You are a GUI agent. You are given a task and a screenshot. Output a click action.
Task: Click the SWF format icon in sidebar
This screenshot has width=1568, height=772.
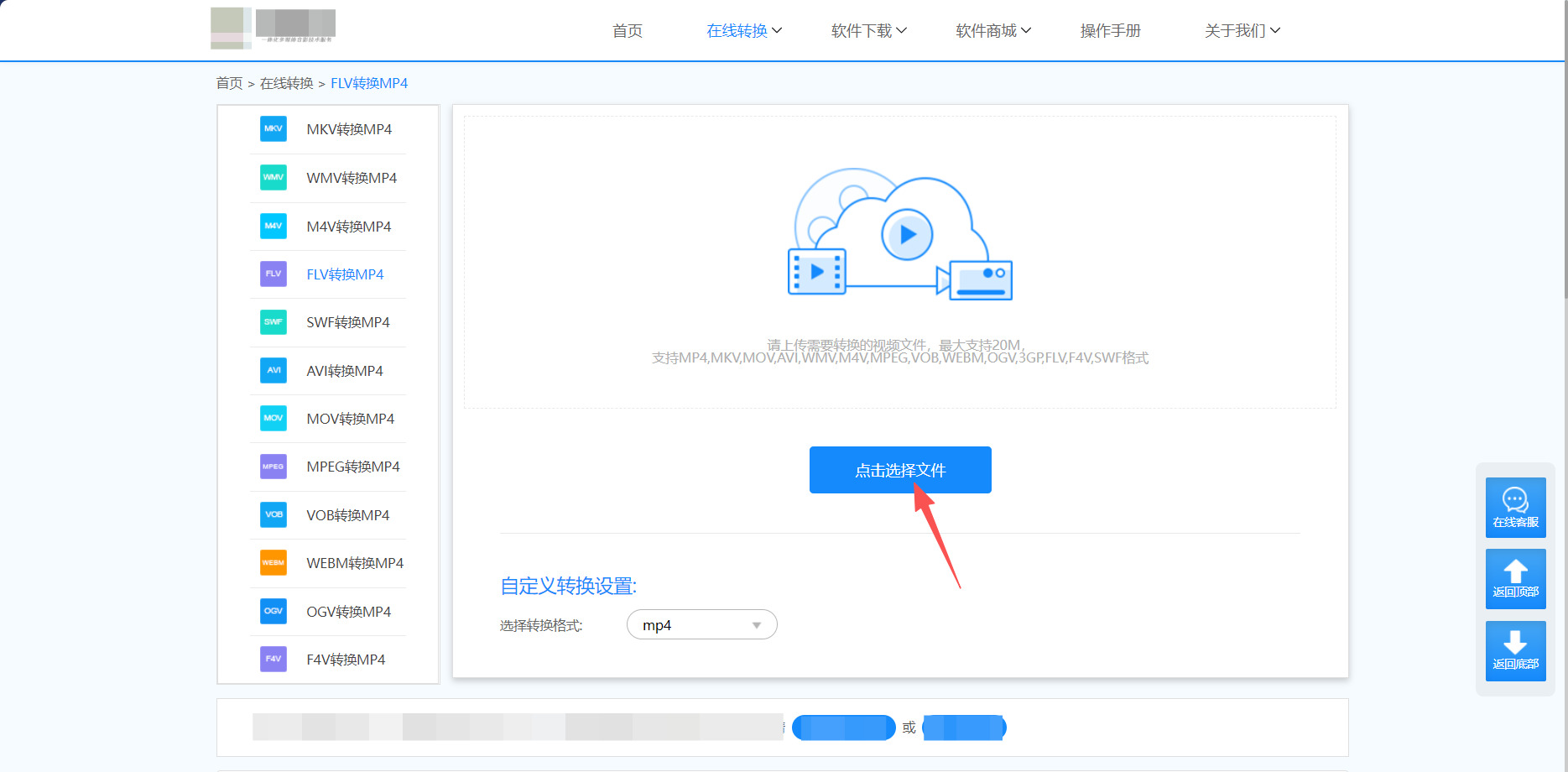click(273, 322)
